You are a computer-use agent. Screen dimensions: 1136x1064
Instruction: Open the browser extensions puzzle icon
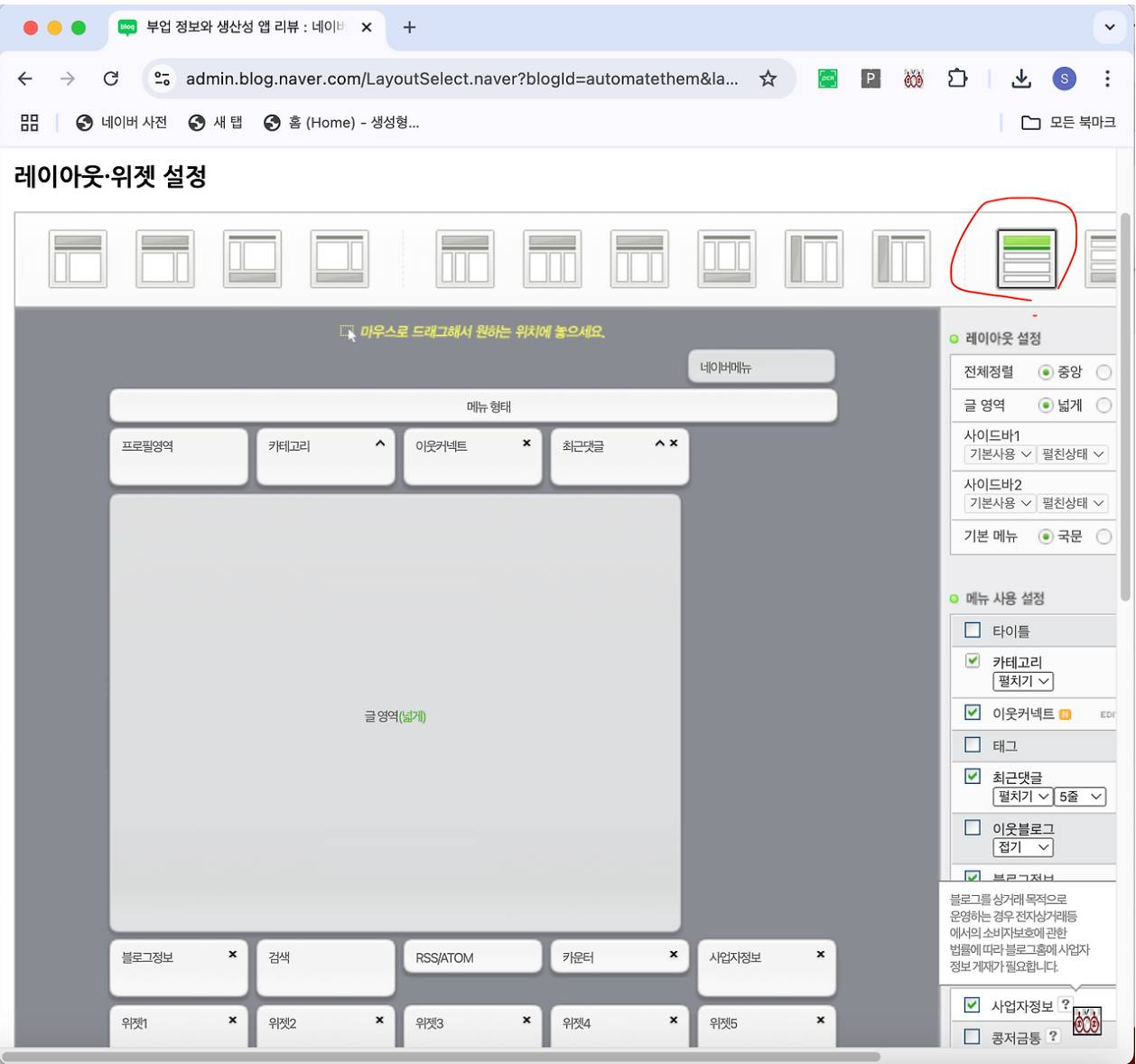957,79
